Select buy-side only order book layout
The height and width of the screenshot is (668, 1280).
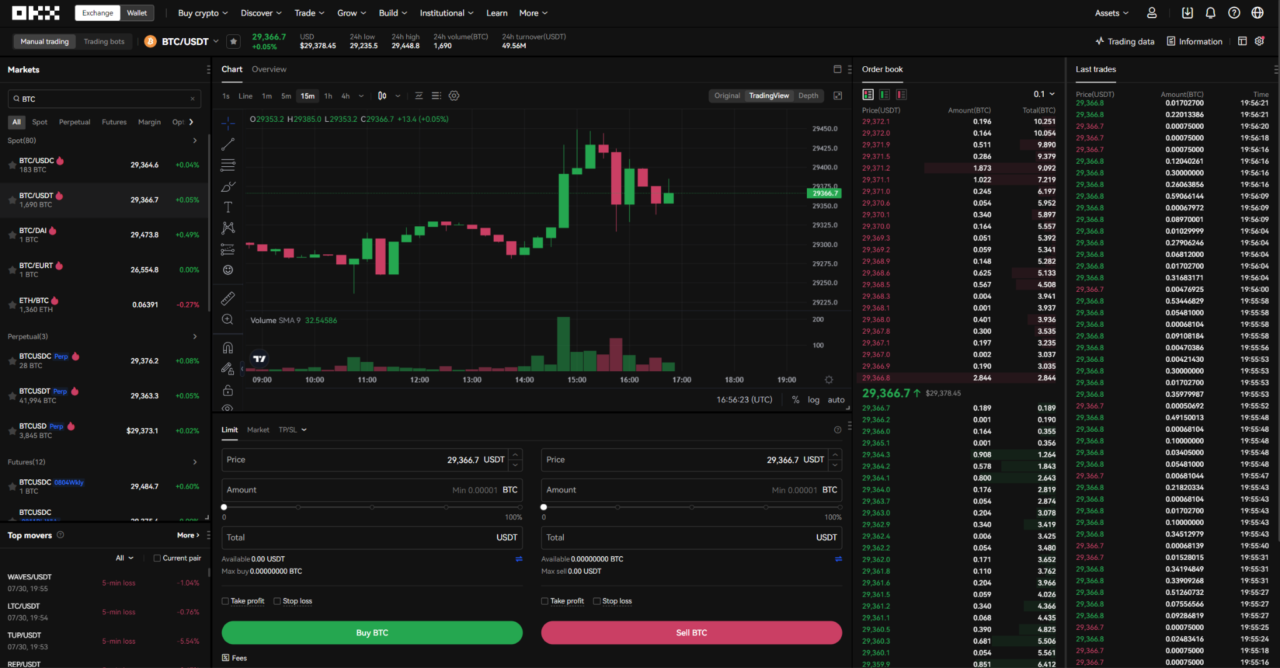coord(884,93)
